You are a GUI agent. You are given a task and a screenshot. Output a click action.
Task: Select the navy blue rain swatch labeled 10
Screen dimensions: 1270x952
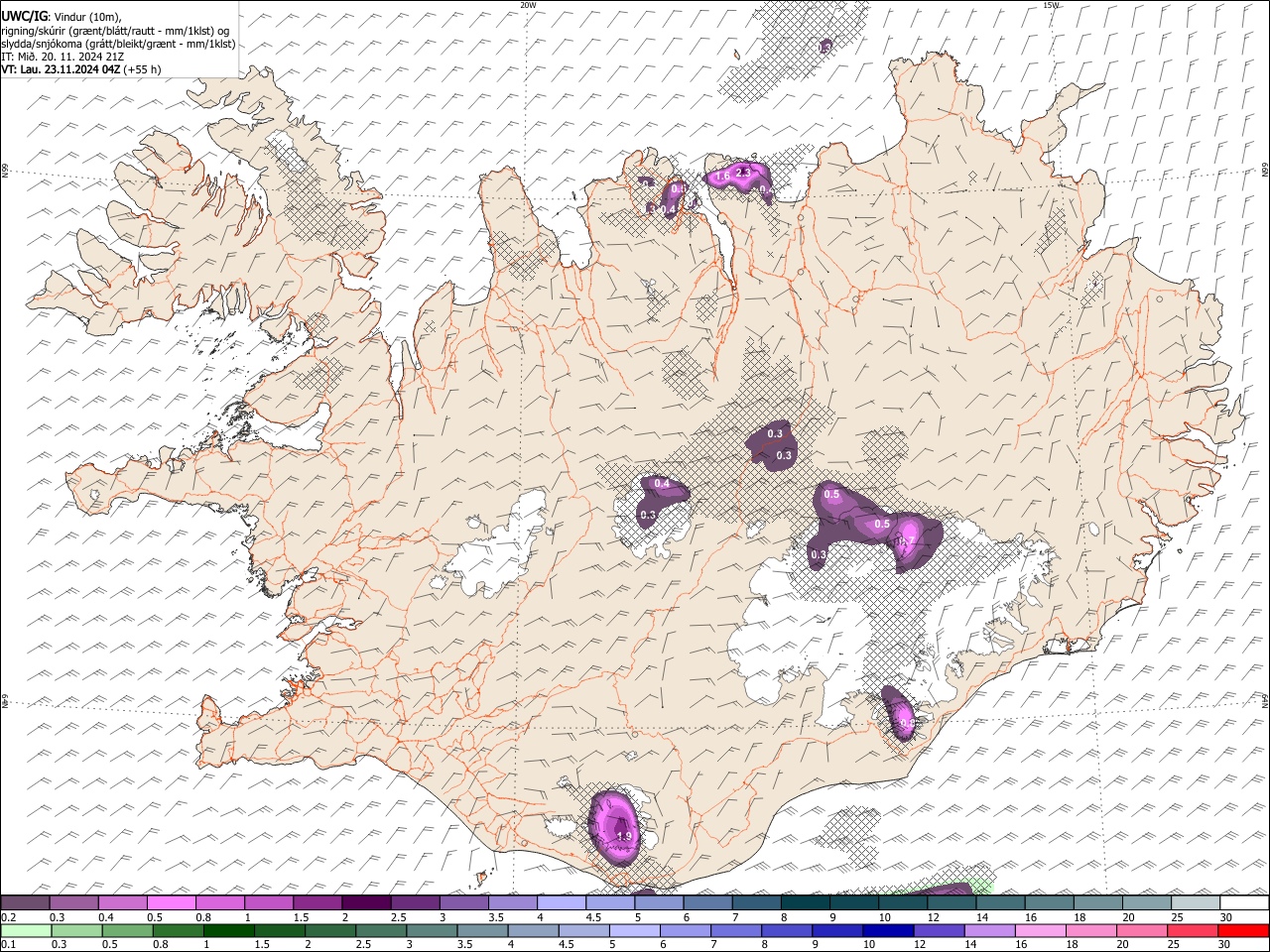pos(886,931)
